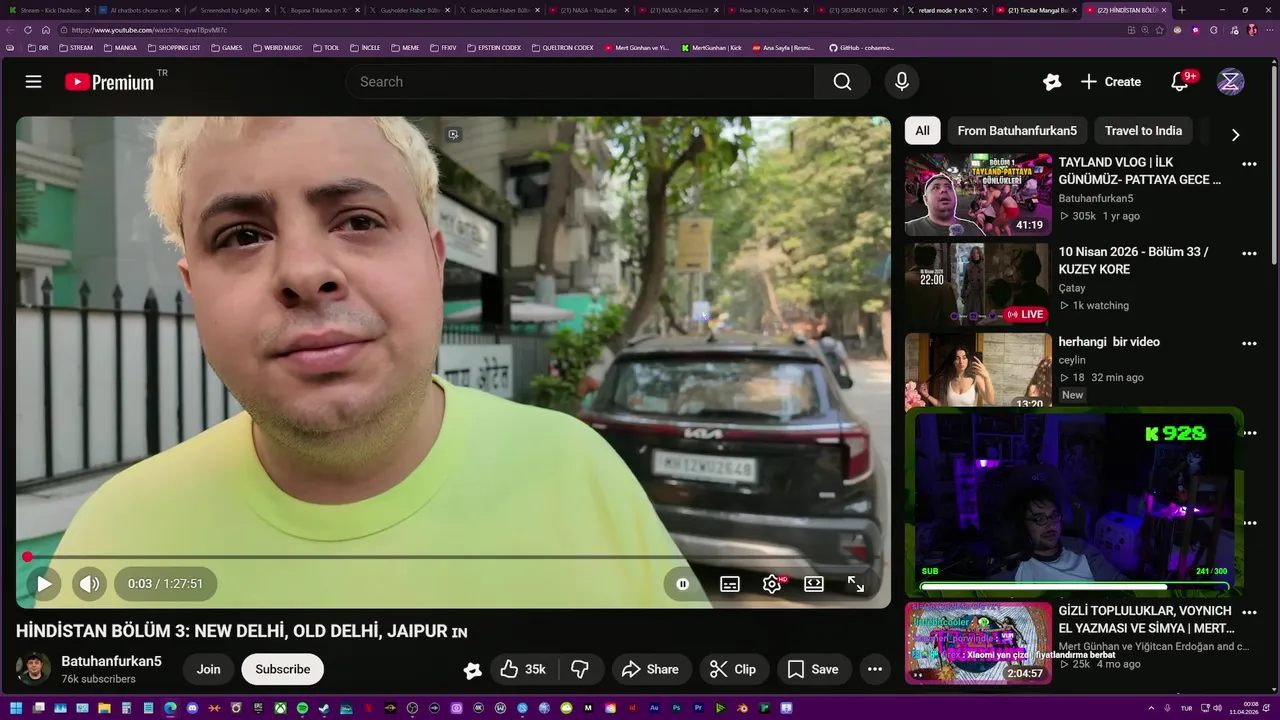Open menu for 10 Nisan 2026 Bölüm 33
1280x720 pixels.
pyautogui.click(x=1249, y=254)
